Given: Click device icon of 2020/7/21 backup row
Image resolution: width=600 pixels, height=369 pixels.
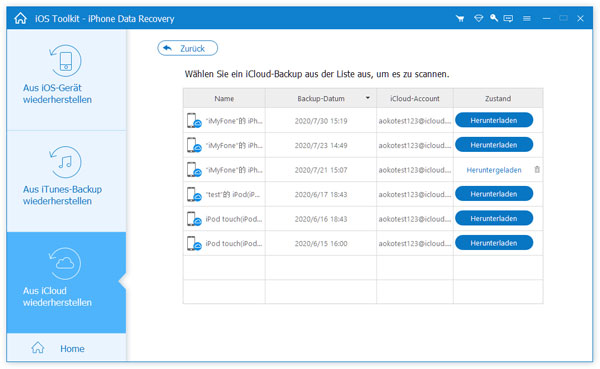Looking at the screenshot, I should click(x=194, y=170).
